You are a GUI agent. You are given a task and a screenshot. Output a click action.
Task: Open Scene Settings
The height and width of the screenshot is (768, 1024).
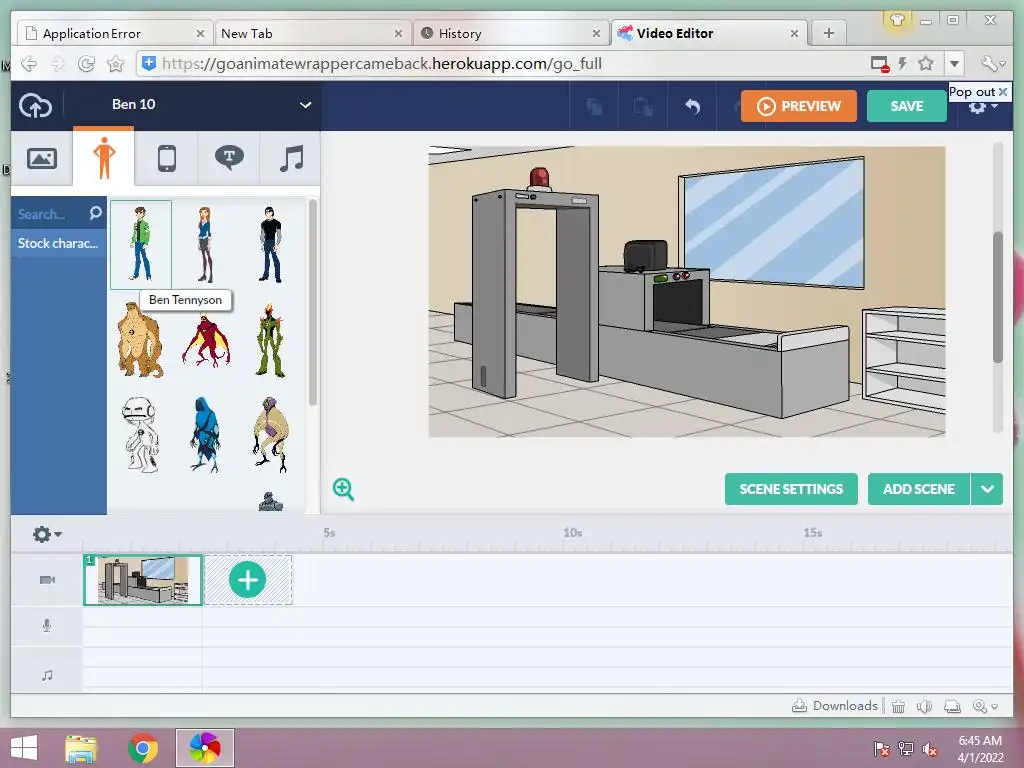pyautogui.click(x=791, y=489)
